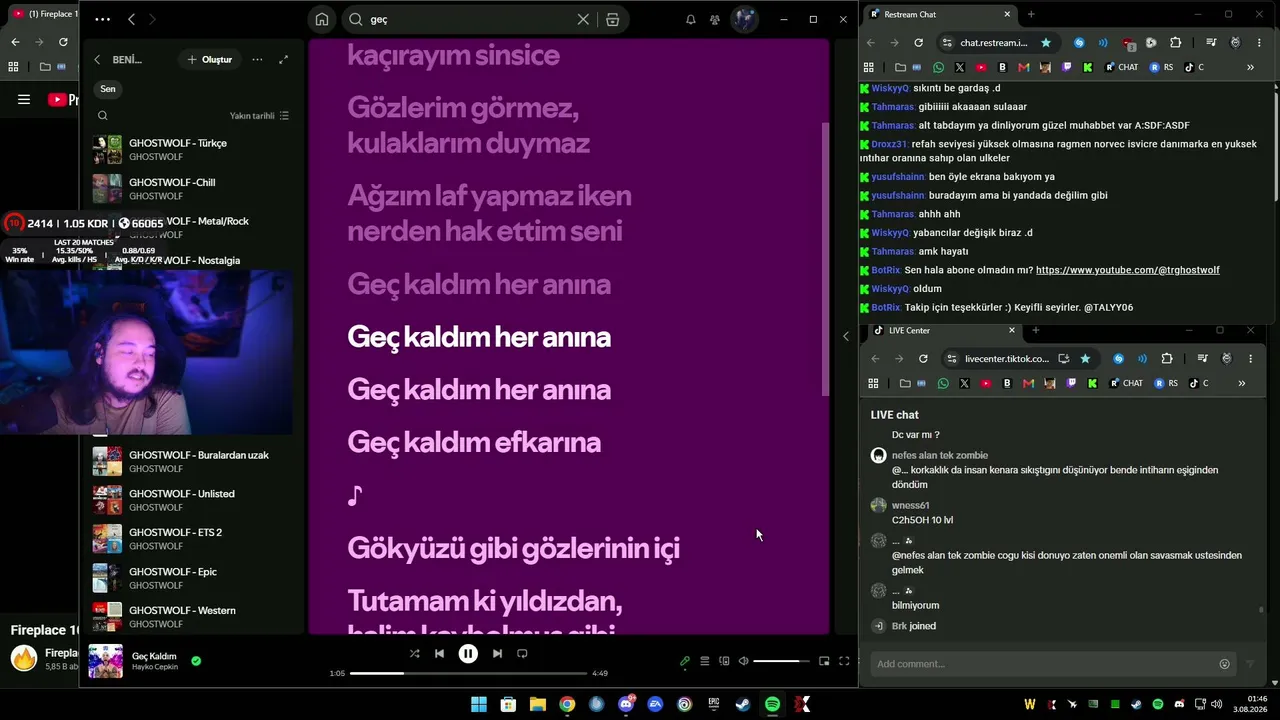Open the Spotify three-dot app menu
The width and height of the screenshot is (1280, 720).
pos(103,19)
